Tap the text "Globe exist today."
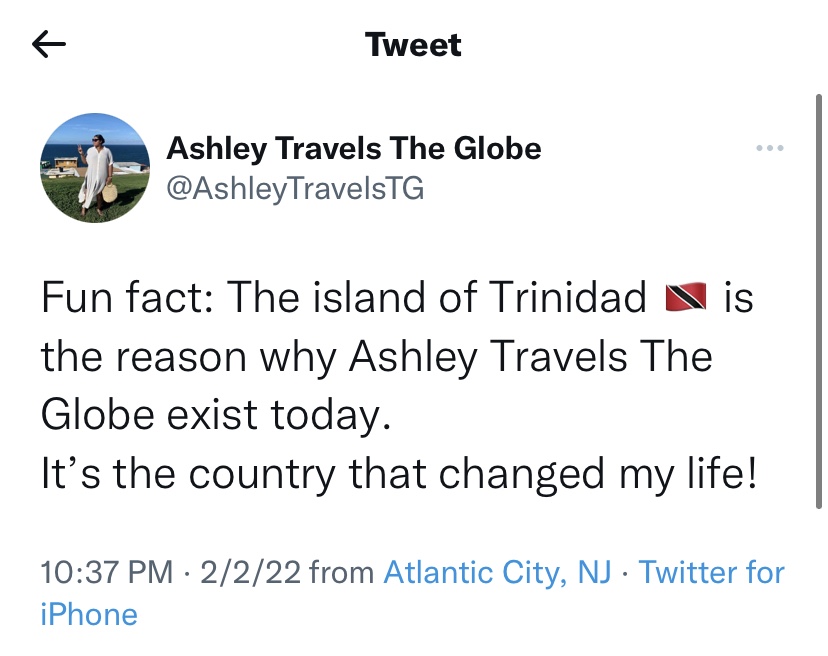This screenshot has height=656, width=828. click(213, 414)
